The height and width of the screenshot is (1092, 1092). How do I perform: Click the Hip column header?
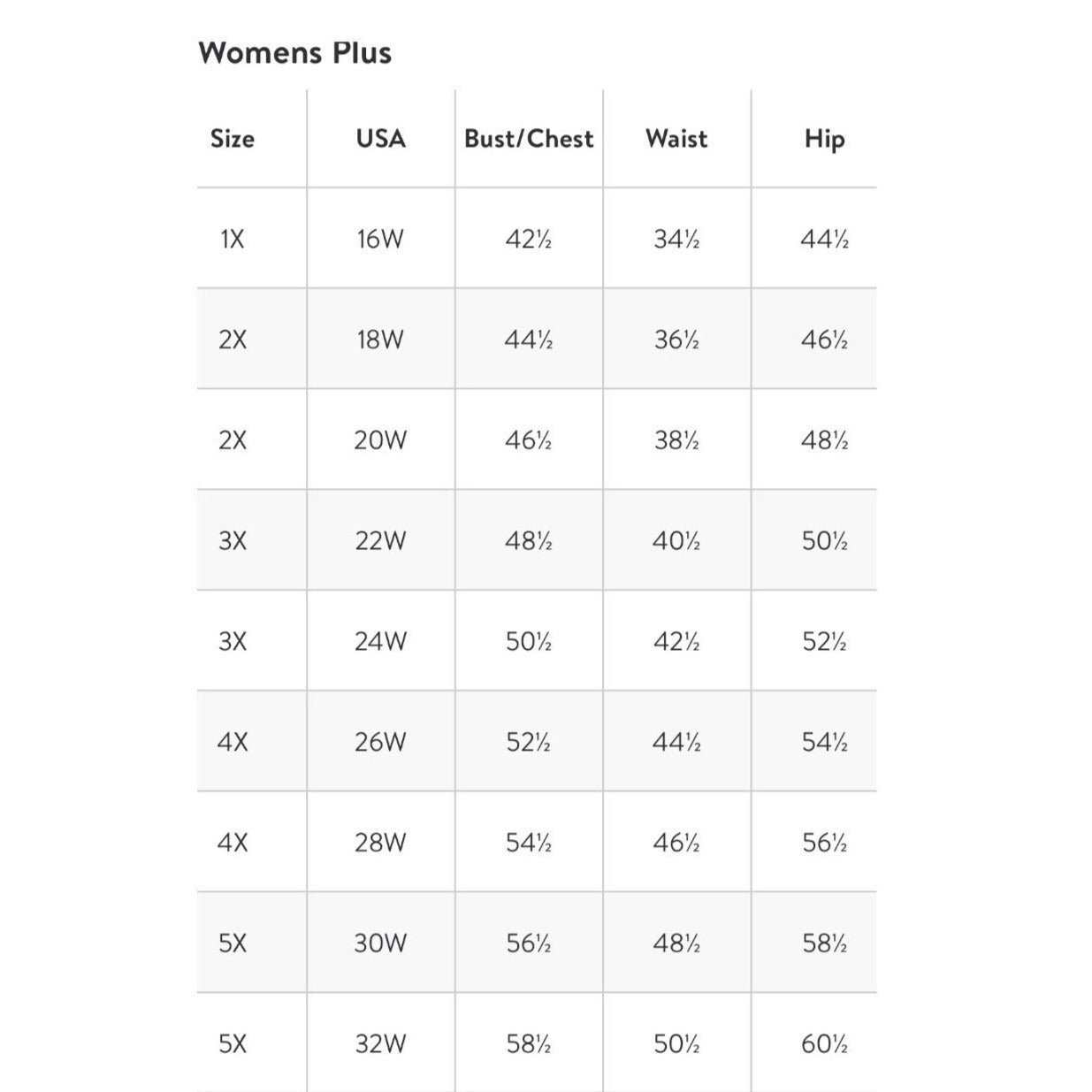(824, 139)
